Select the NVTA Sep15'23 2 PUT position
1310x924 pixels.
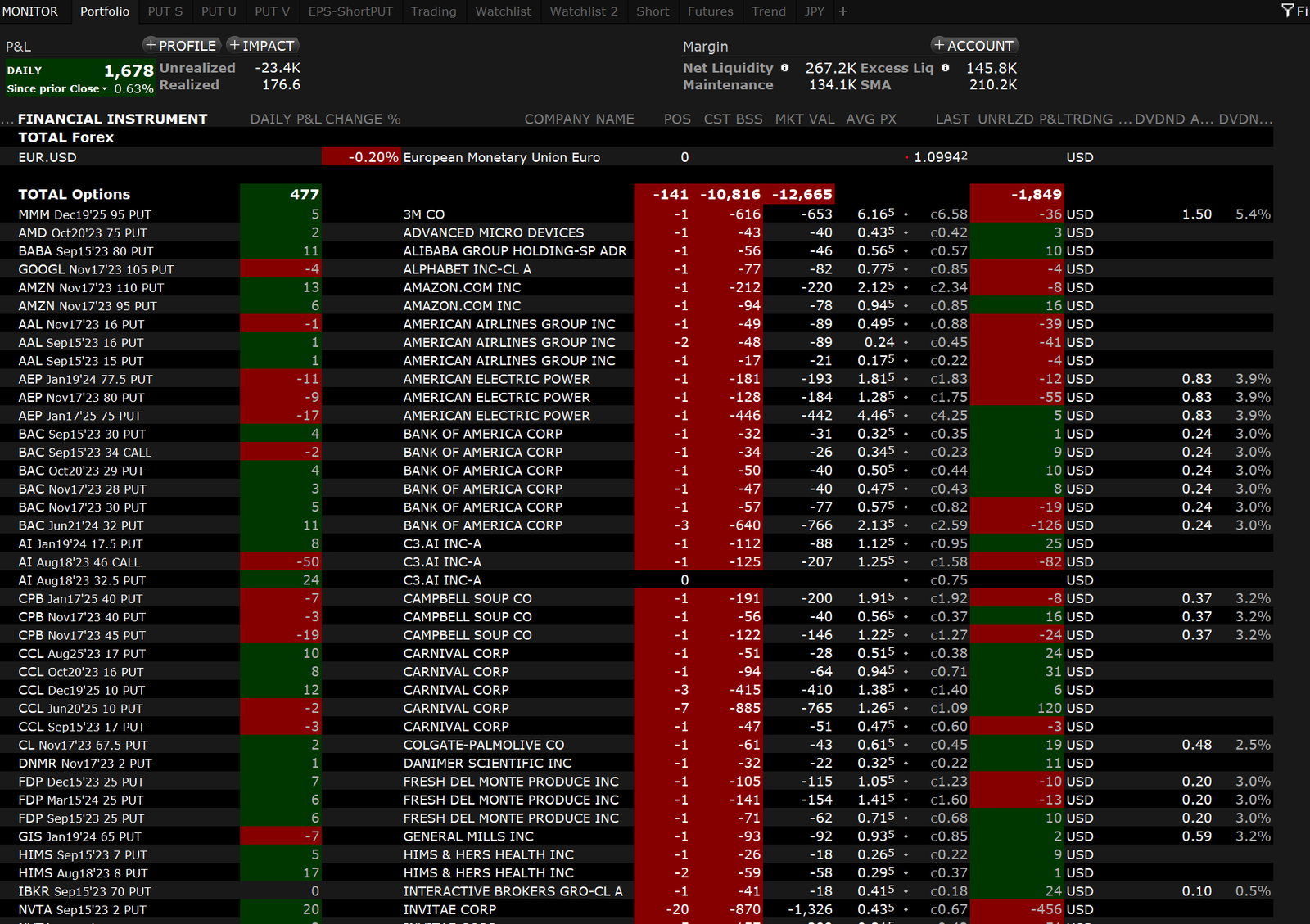click(x=82, y=909)
